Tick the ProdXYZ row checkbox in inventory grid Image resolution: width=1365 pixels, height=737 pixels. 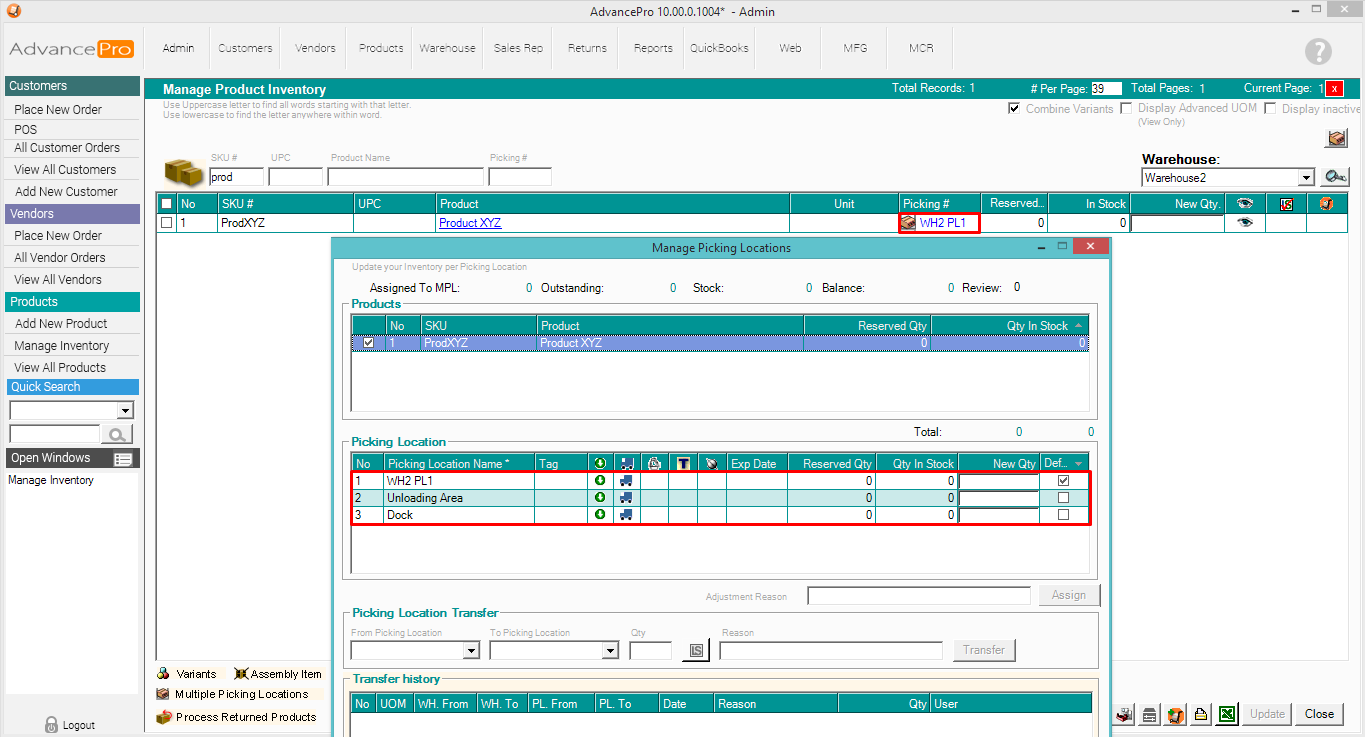[167, 223]
